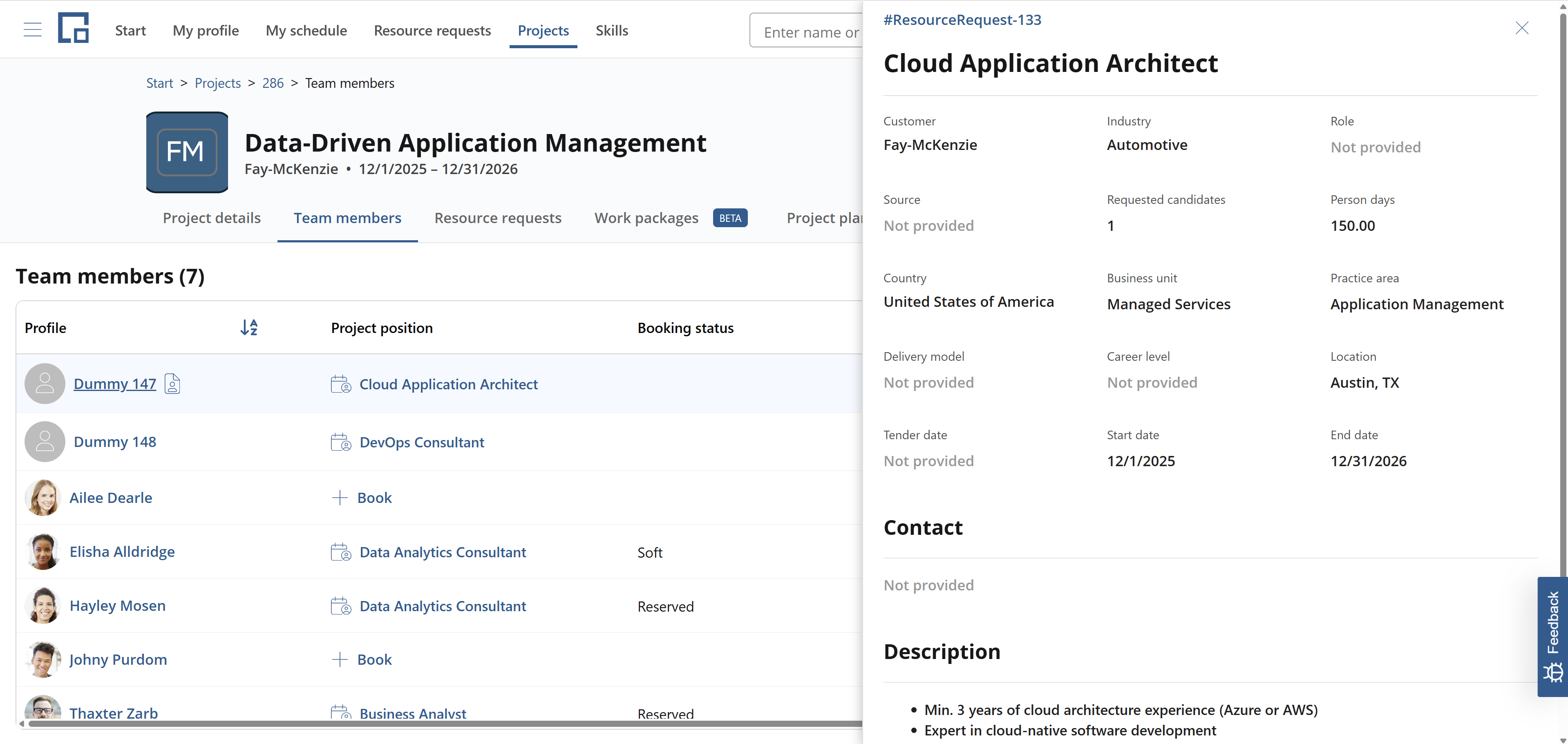Image resolution: width=1568 pixels, height=744 pixels.
Task: Open Skills in the top navigation
Action: (x=612, y=30)
